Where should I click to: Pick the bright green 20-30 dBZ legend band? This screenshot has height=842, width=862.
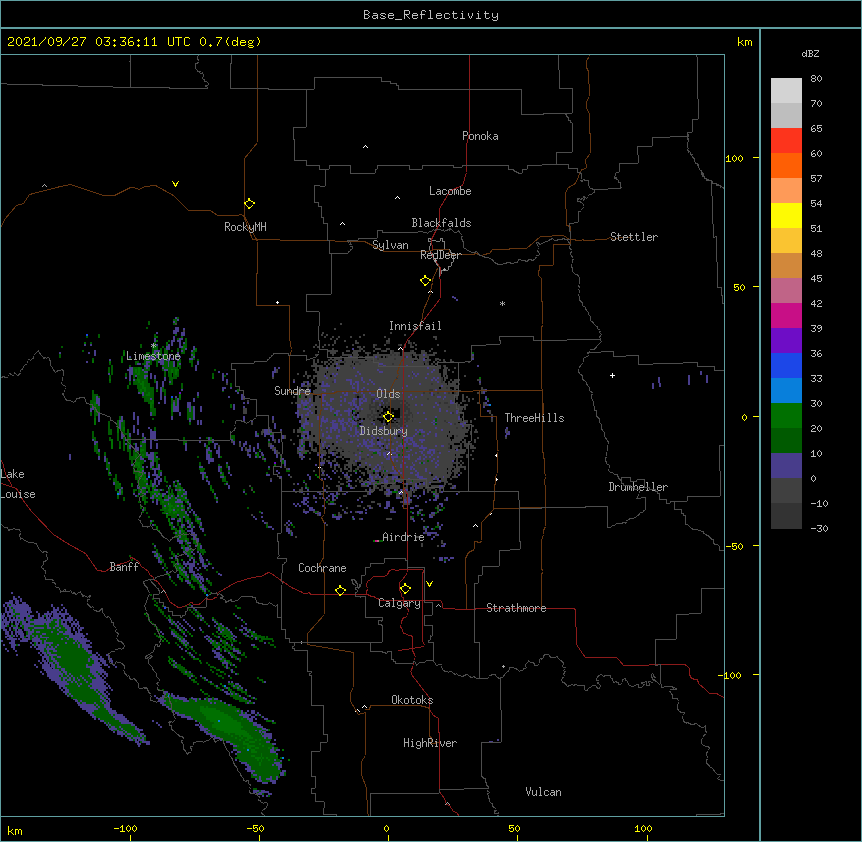pyautogui.click(x=786, y=416)
